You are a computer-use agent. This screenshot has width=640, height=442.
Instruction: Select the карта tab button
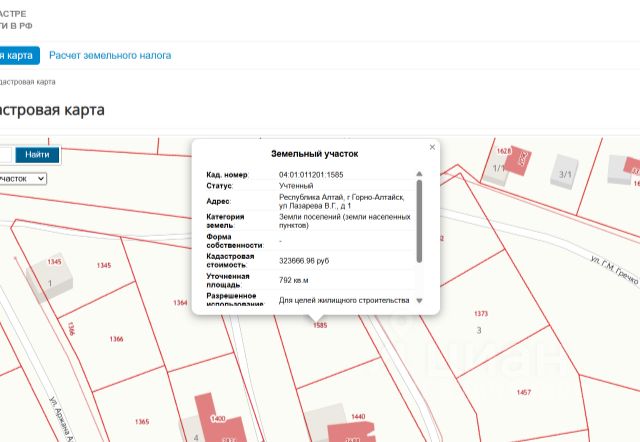pyautogui.click(x=18, y=56)
